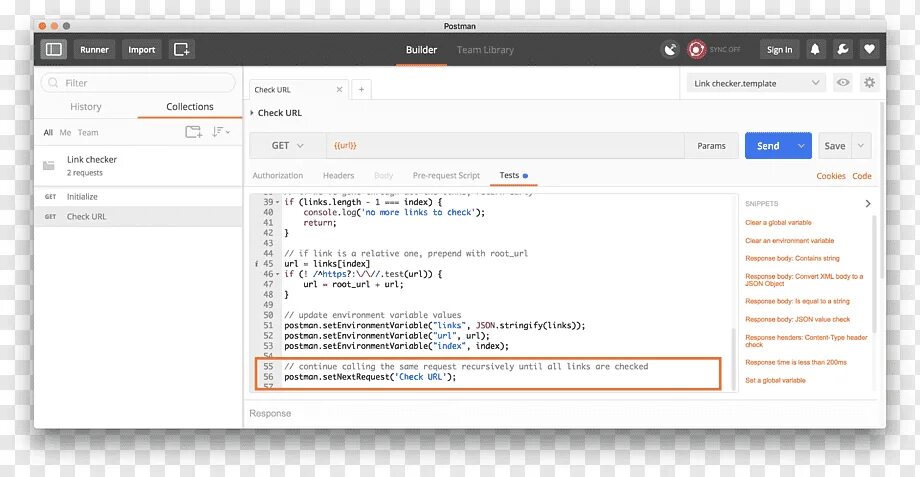Screen dimensions: 920x477
Task: Click the Params button
Action: (x=711, y=146)
